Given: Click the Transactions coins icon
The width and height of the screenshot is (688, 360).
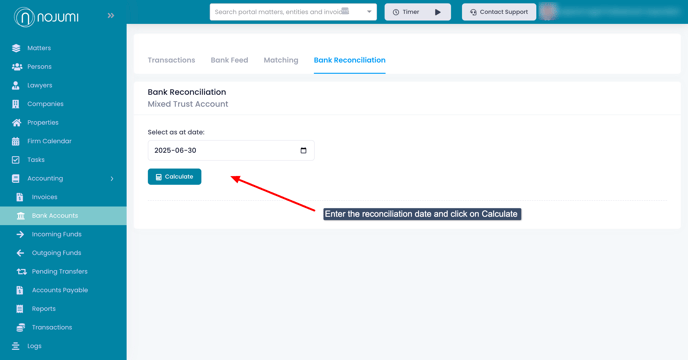Looking at the screenshot, I should click(21, 328).
